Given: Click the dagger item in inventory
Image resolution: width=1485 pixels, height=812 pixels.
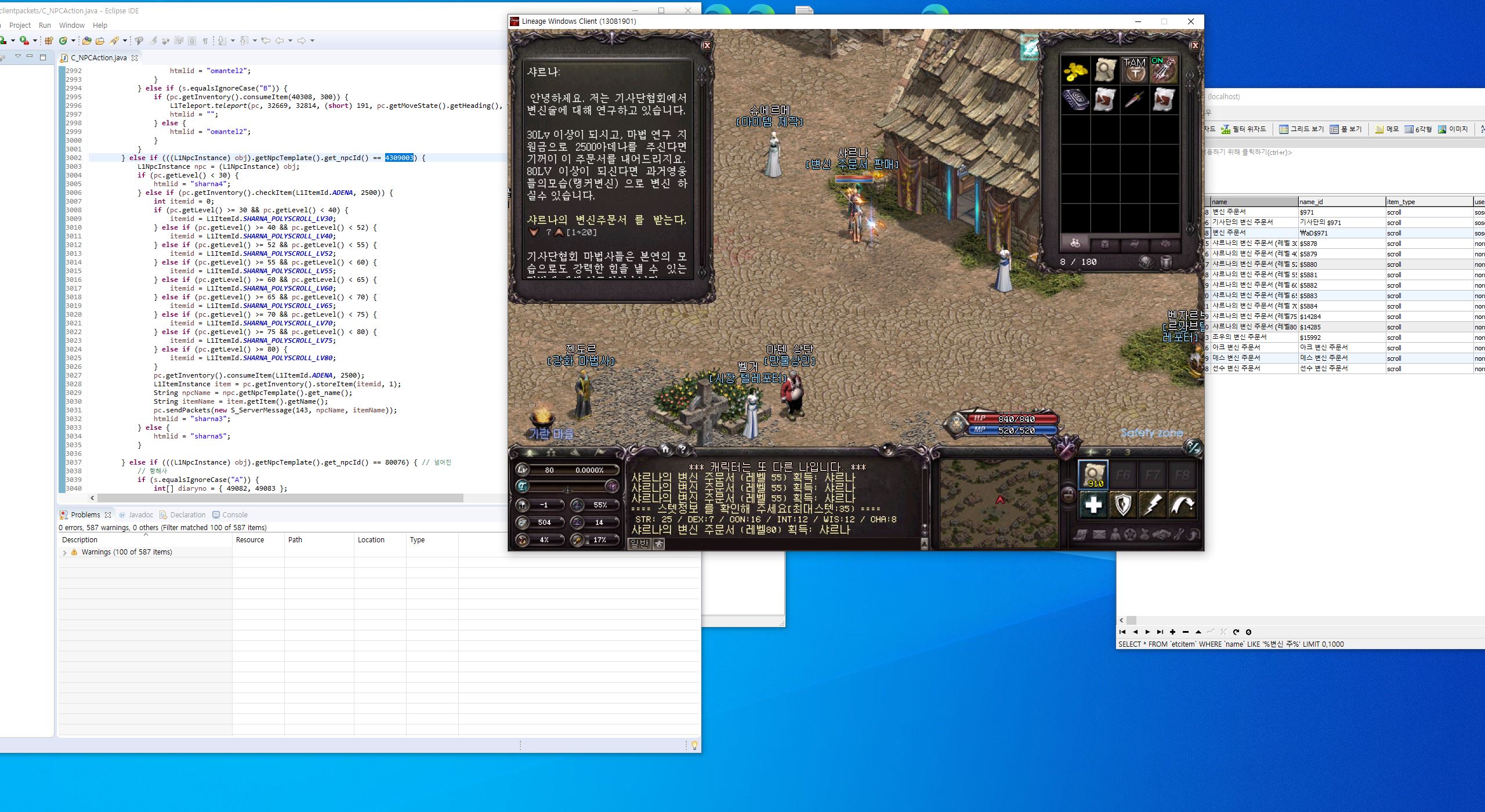Looking at the screenshot, I should click(1135, 100).
